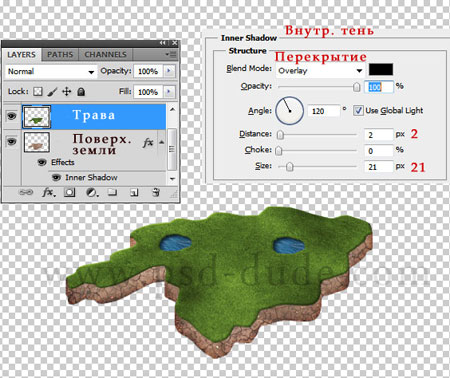The height and width of the screenshot is (378, 450).
Task: Switch to the Channels tab
Action: coord(105,54)
